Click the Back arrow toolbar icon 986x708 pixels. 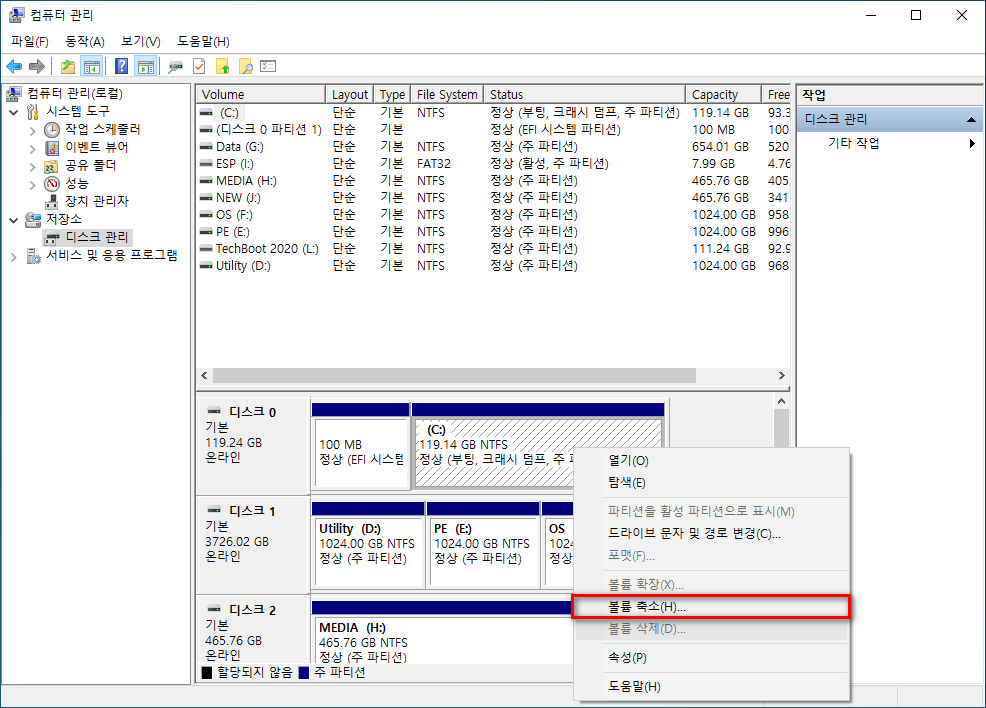click(x=14, y=66)
